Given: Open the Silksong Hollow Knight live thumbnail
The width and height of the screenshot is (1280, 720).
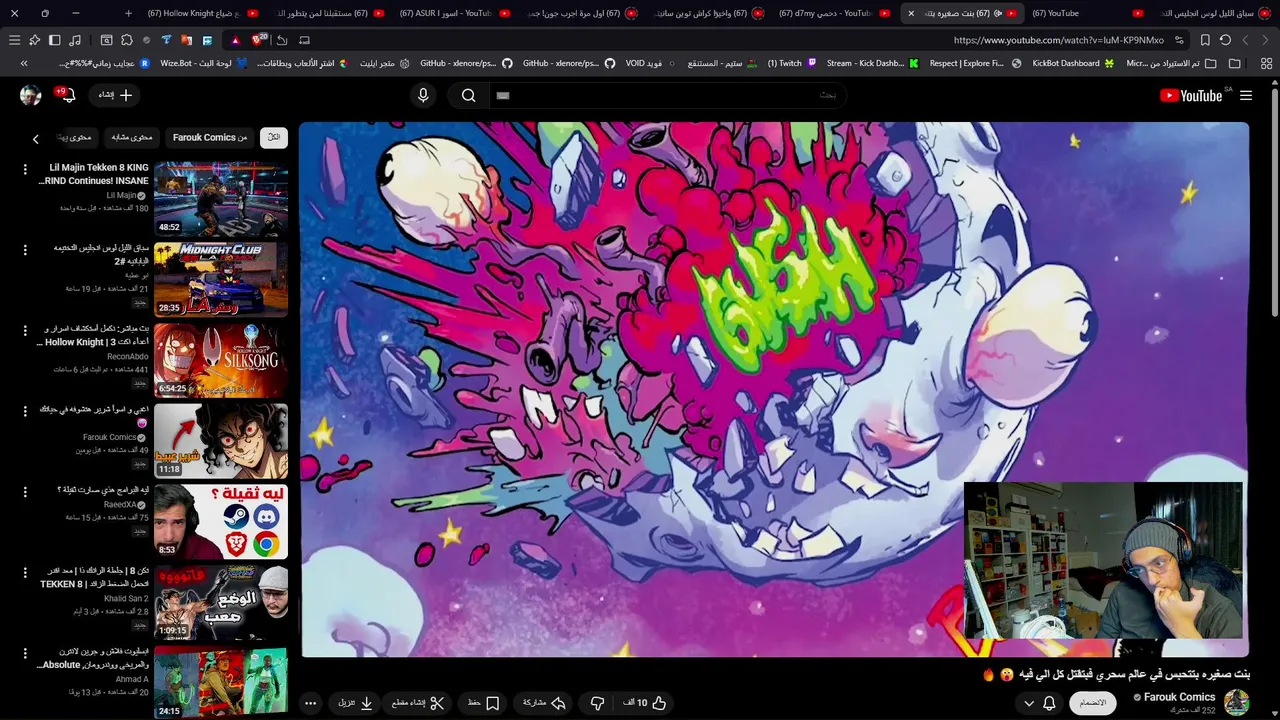Looking at the screenshot, I should coord(221,360).
